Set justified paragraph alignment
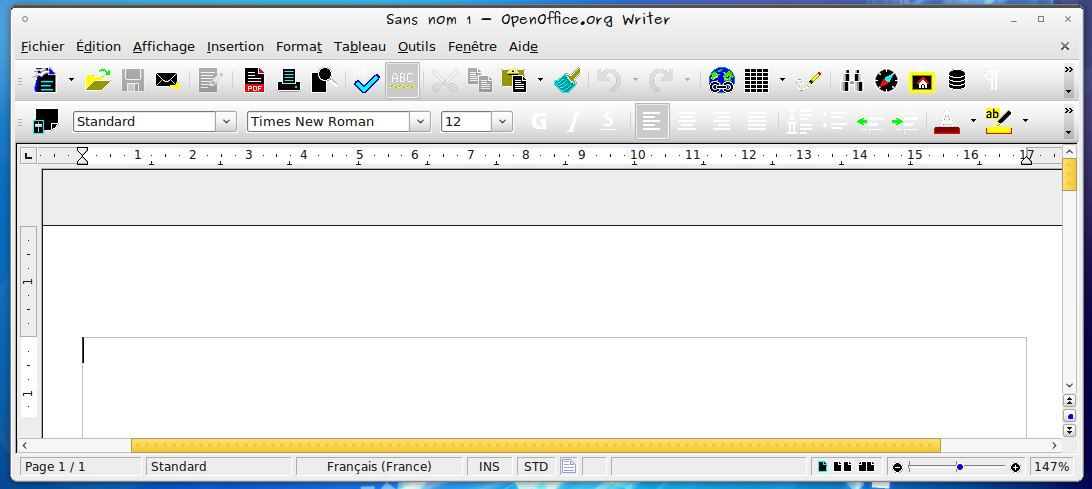 point(757,121)
